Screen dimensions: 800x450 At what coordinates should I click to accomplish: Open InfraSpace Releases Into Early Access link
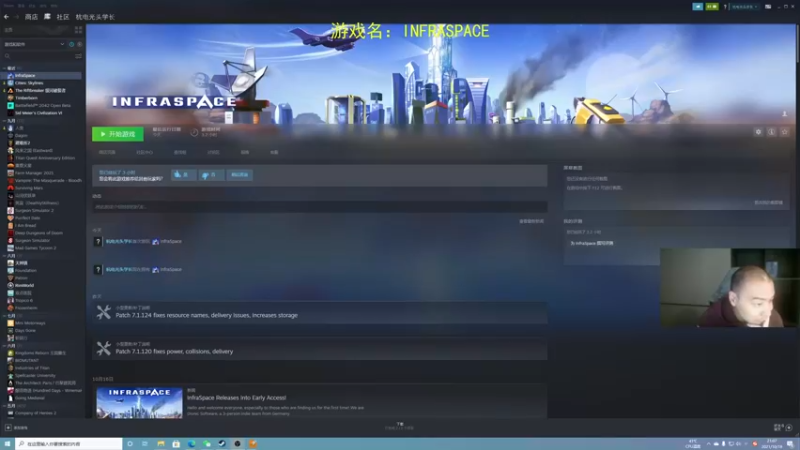coord(237,397)
